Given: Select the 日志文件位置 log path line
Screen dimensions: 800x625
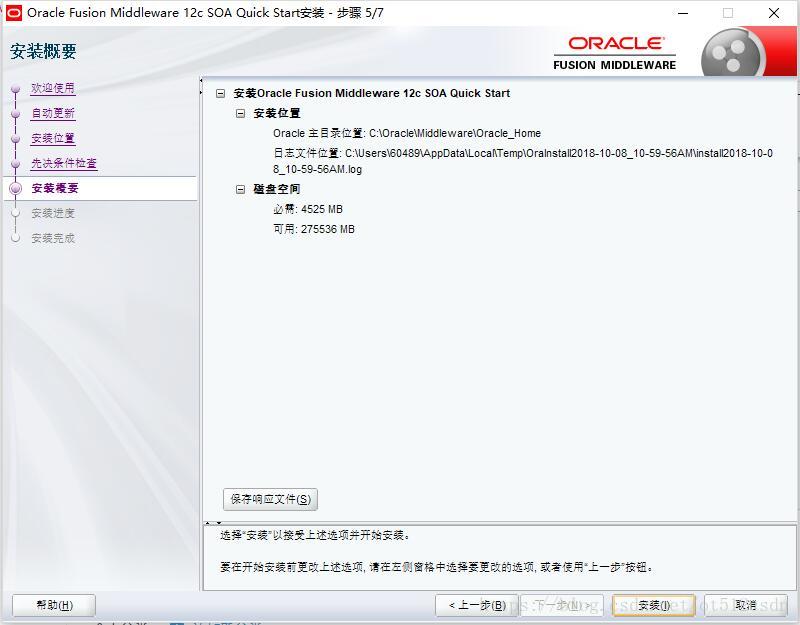Looking at the screenshot, I should click(523, 161).
